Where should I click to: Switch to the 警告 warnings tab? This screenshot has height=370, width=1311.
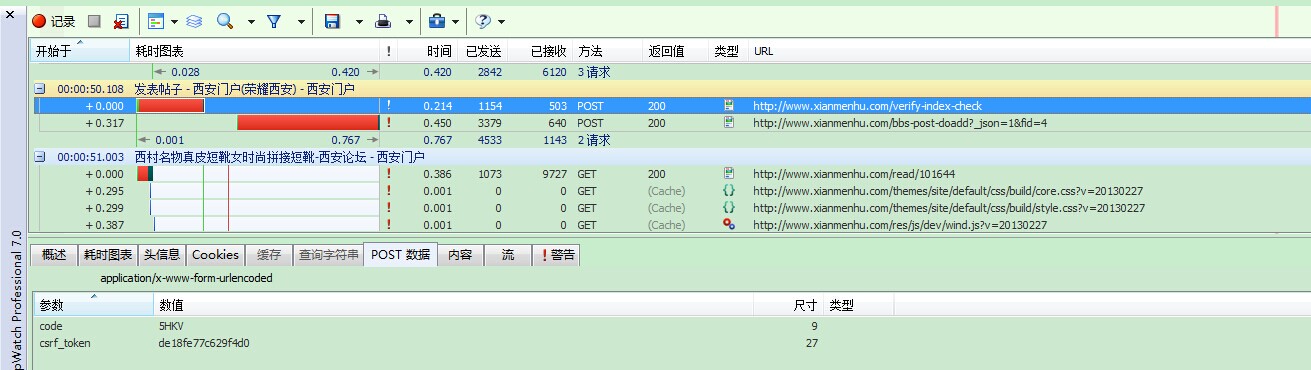point(557,255)
